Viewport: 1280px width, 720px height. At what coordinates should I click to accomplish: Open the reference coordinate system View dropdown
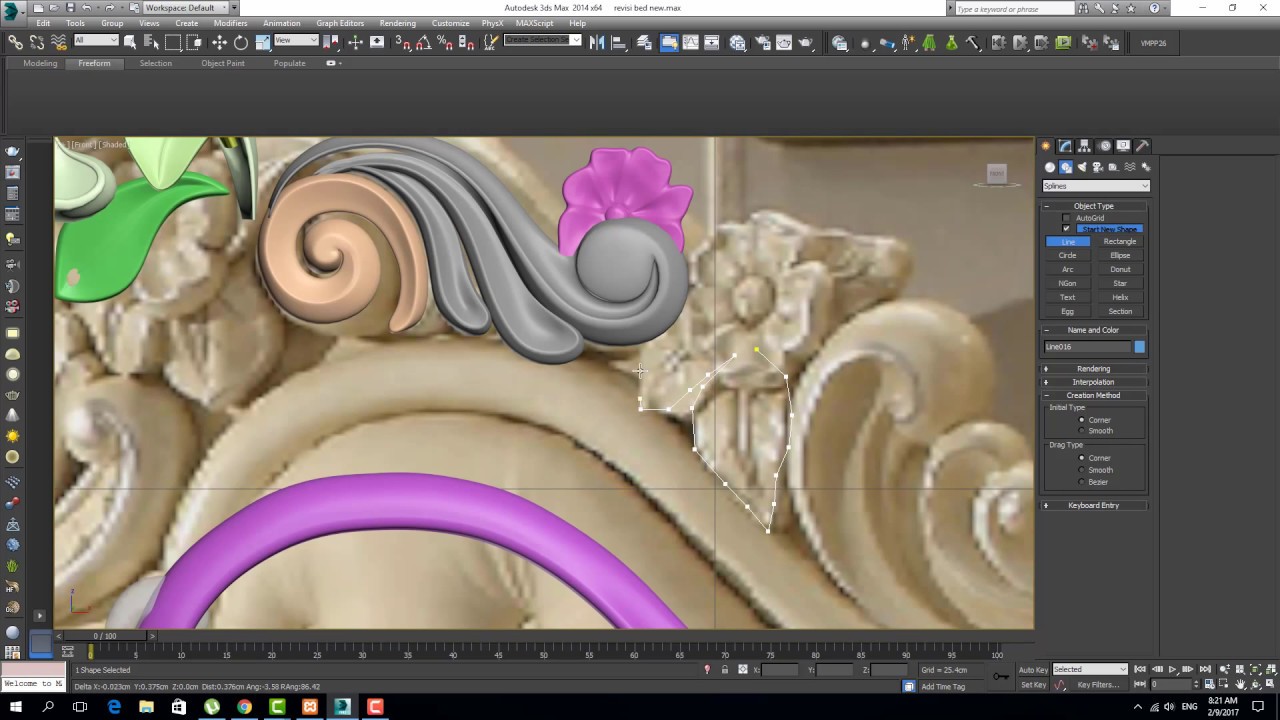click(x=296, y=41)
